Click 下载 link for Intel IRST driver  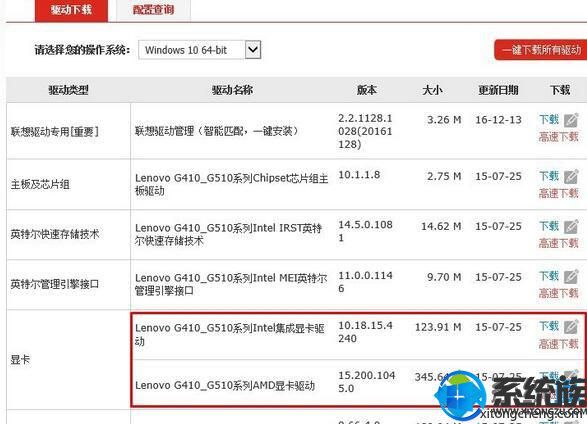549,226
